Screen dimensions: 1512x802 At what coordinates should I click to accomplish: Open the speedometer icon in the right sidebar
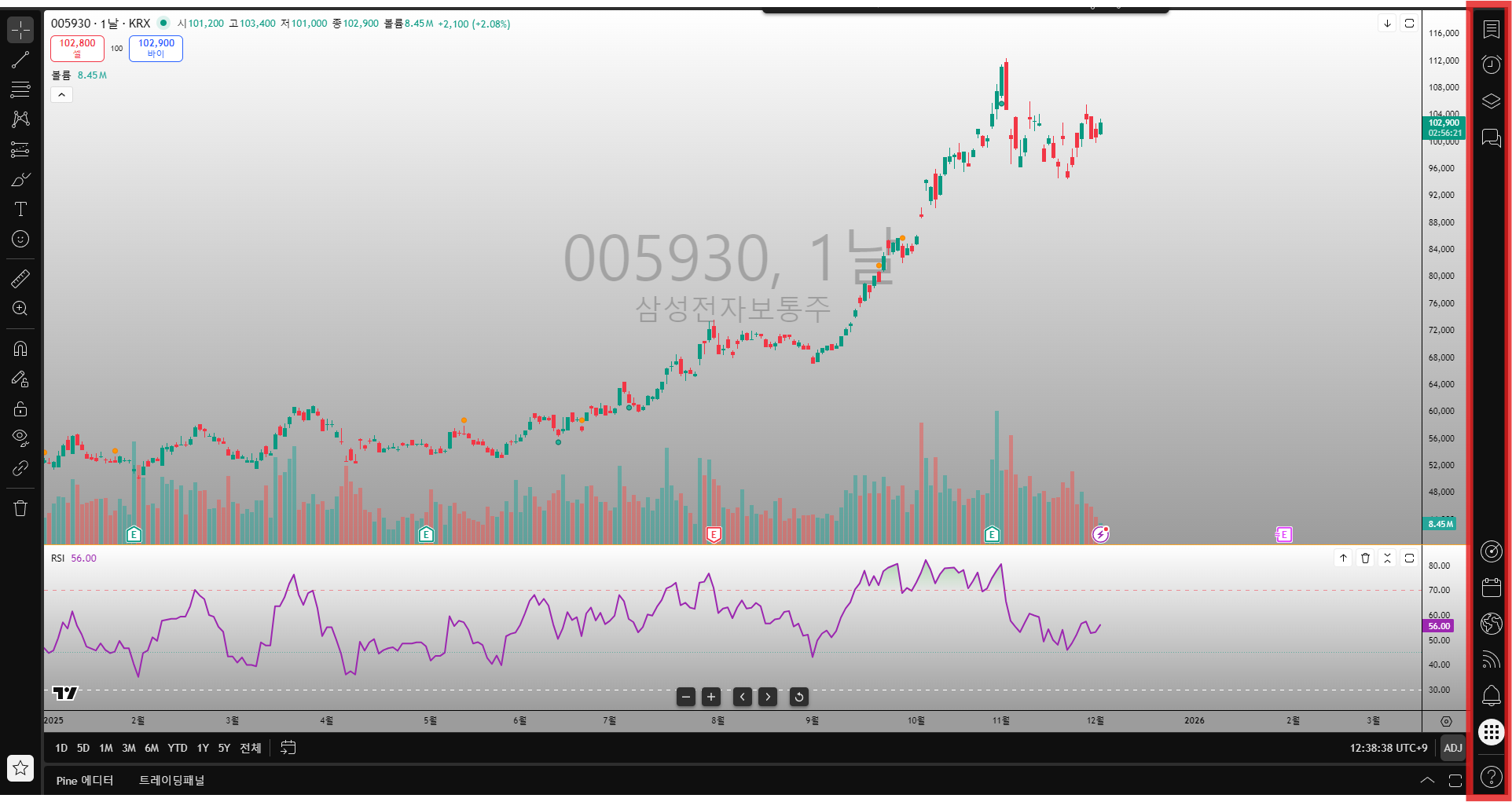[x=1491, y=551]
